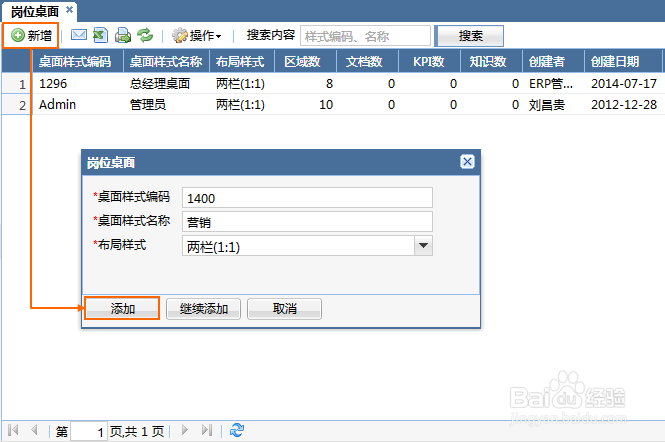The image size is (665, 442).
Task: Close the 岗位桌面 tab
Action: pyautogui.click(x=70, y=9)
